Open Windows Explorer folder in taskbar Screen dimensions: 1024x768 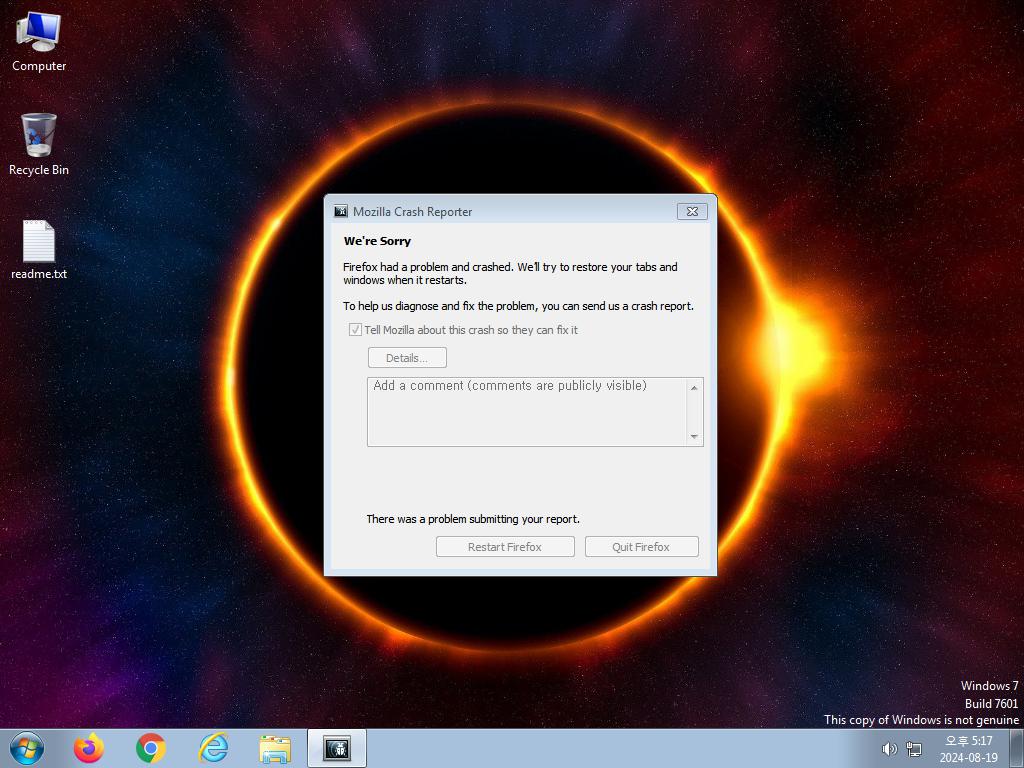click(x=275, y=749)
